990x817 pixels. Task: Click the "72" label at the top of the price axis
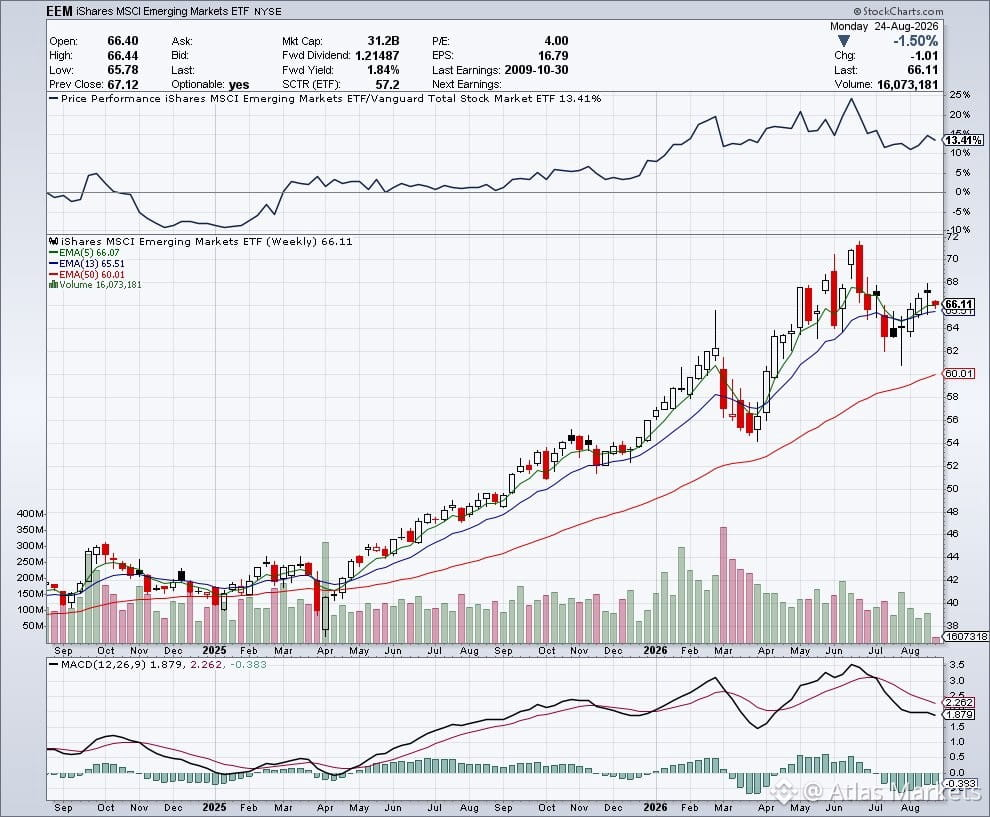tap(952, 236)
